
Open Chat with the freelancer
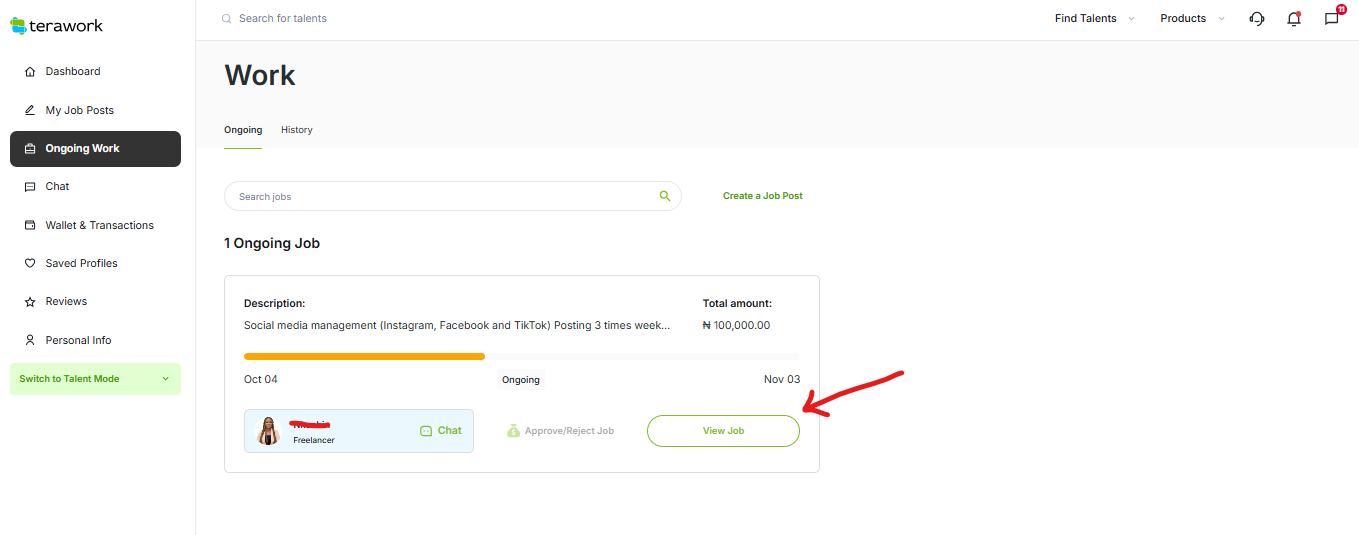441,431
